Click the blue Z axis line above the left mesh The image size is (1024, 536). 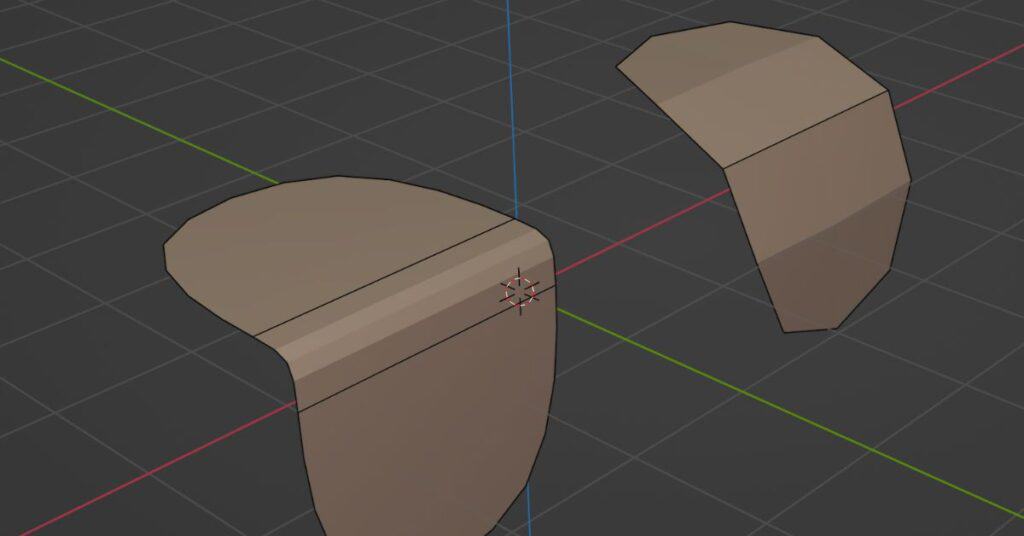point(509,100)
